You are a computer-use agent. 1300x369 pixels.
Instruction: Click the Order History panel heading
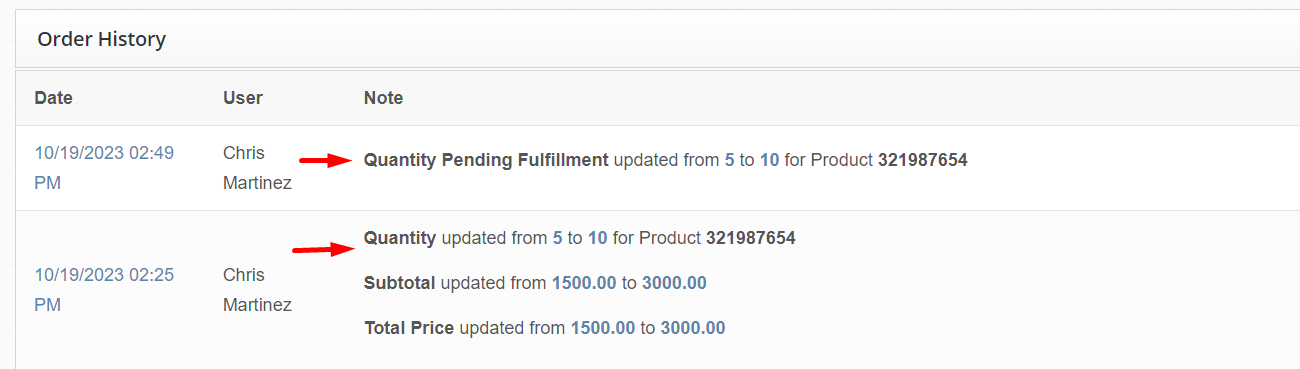(101, 39)
